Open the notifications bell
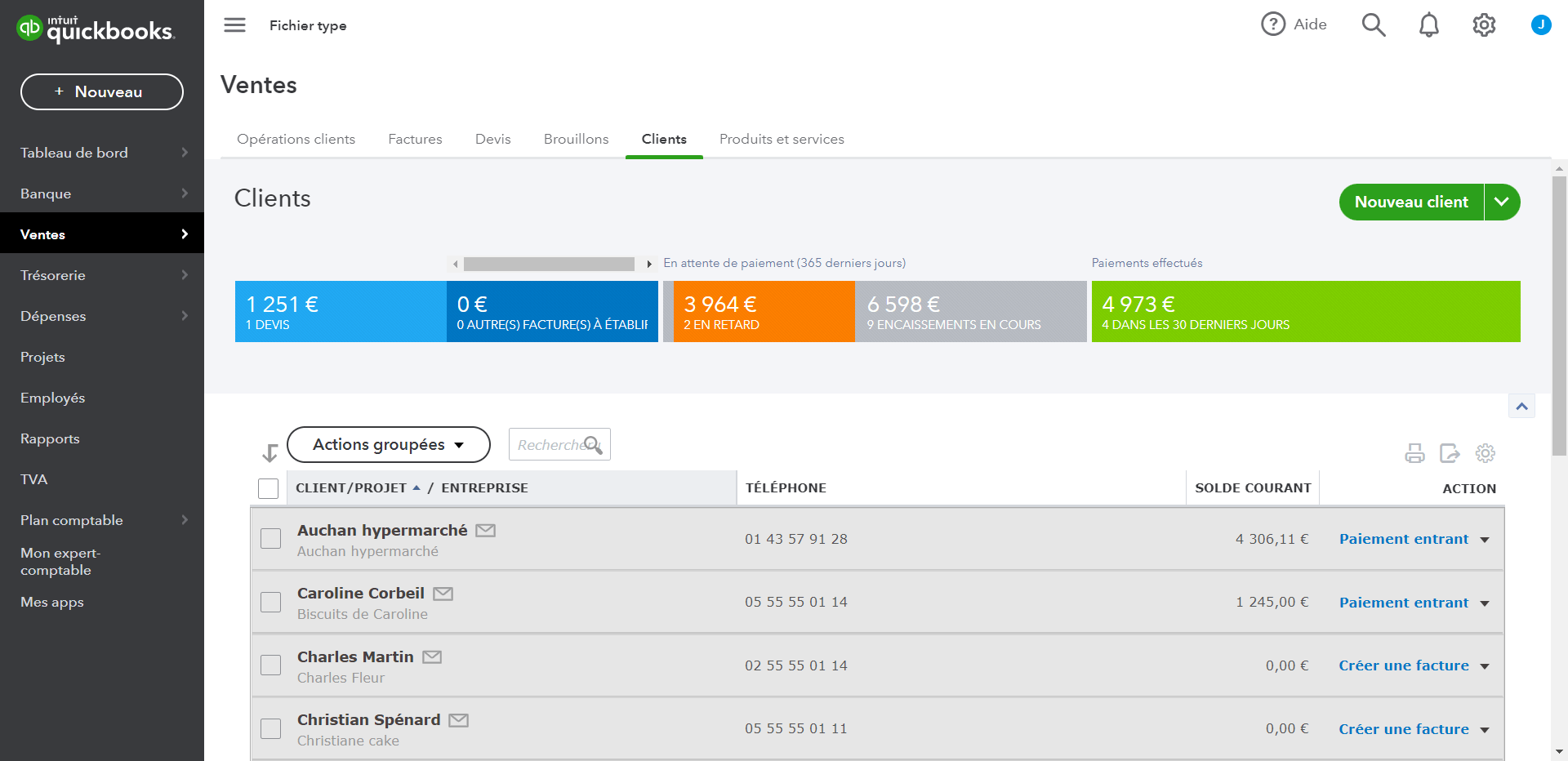 [x=1428, y=25]
